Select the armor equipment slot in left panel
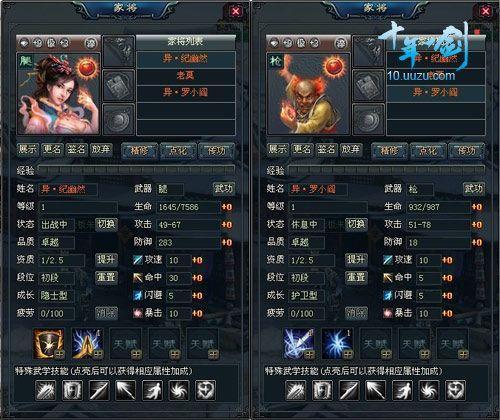The width and height of the screenshot is (500, 420). click(118, 85)
